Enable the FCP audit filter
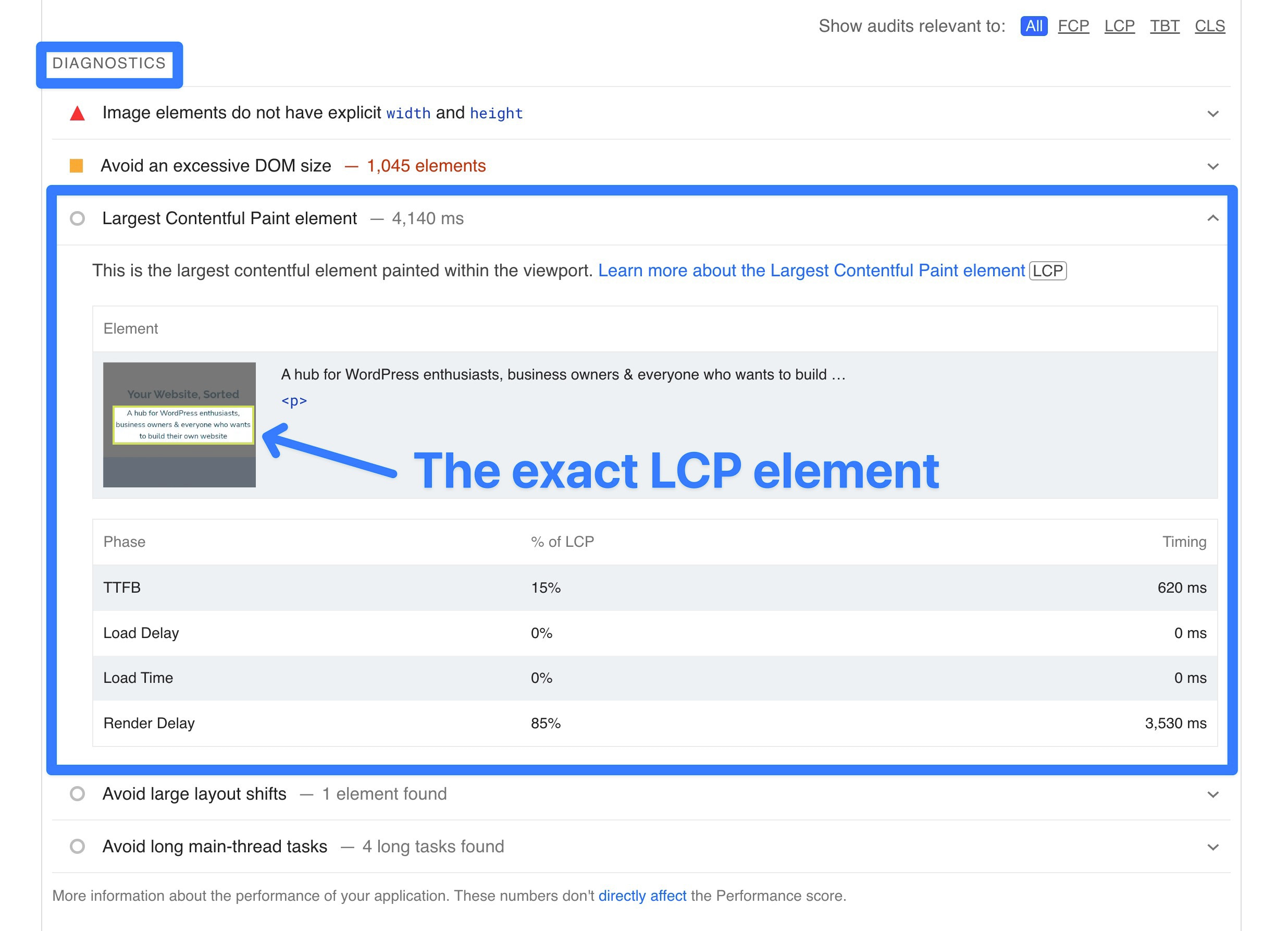1288x931 pixels. coord(1073,26)
